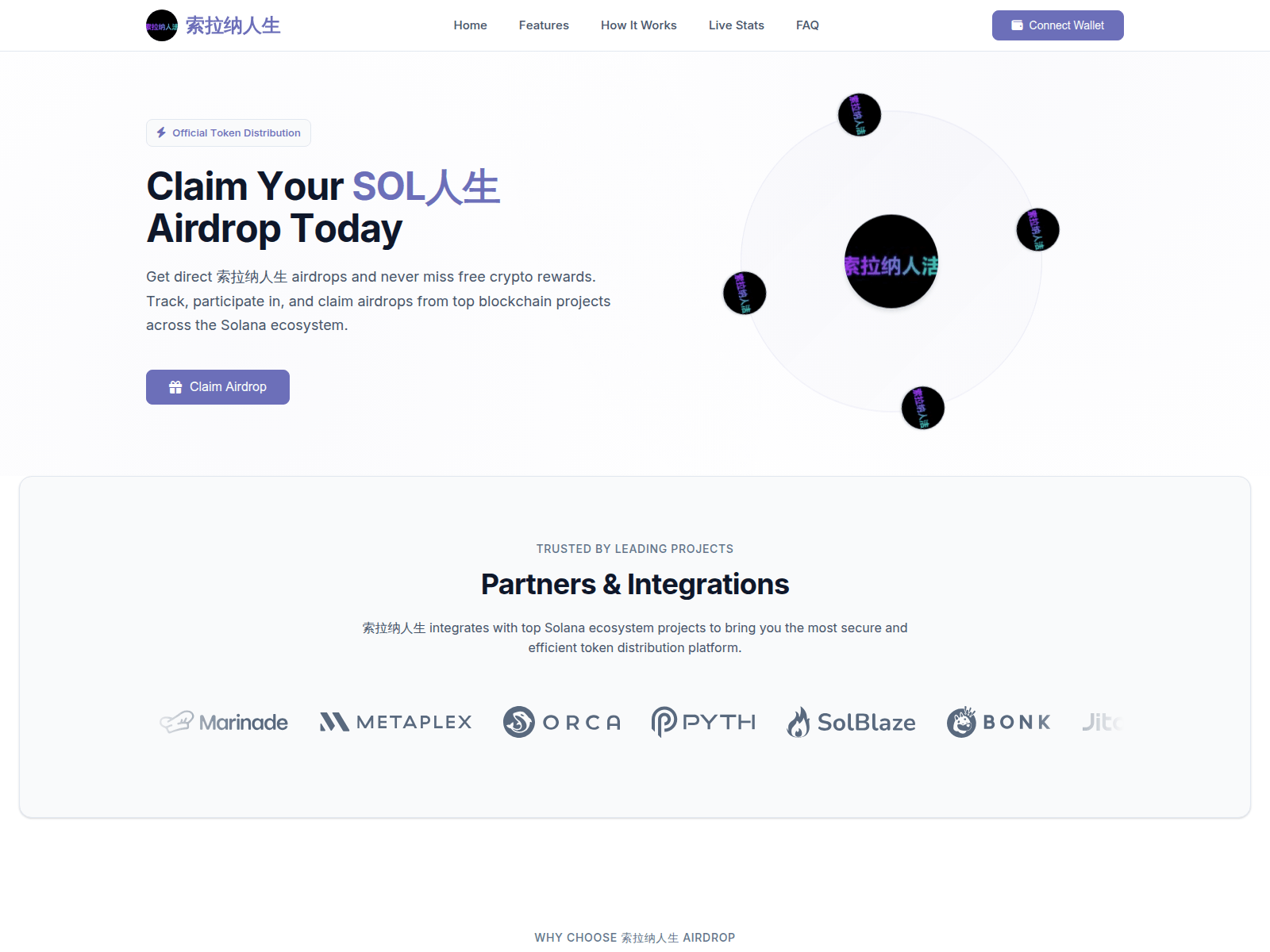This screenshot has width=1270, height=952.
Task: Click the Claim Airdrop button
Action: click(x=217, y=387)
